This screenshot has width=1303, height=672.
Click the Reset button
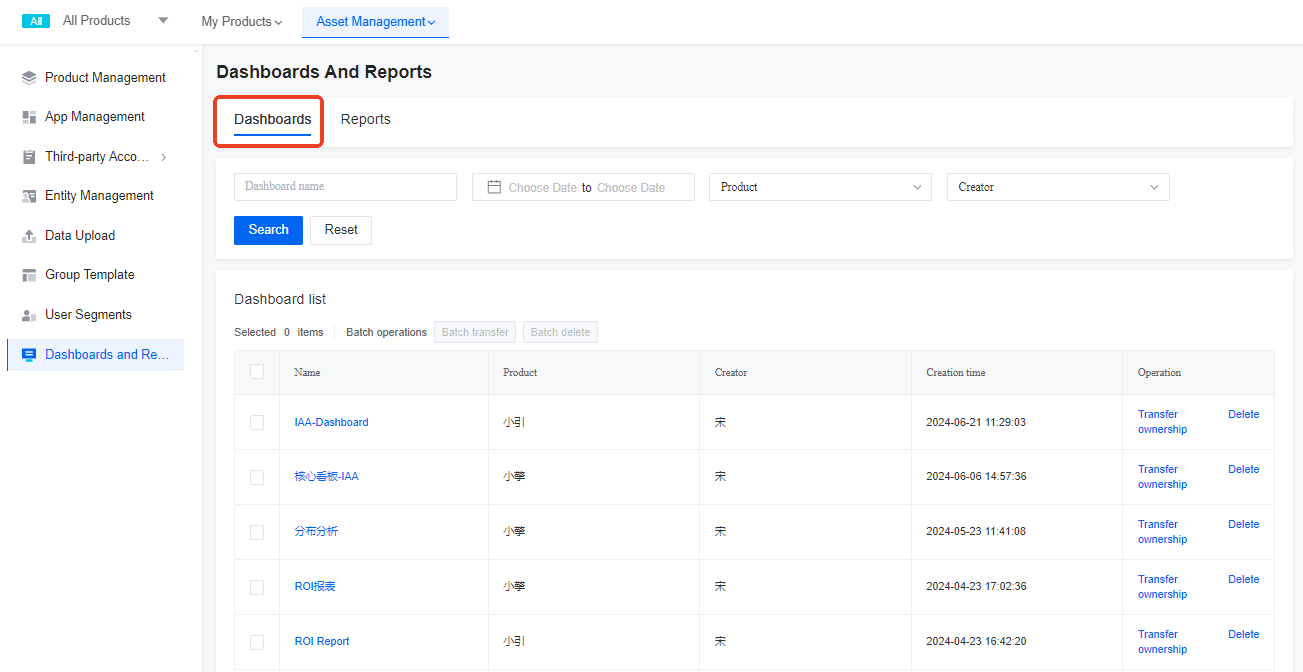point(341,230)
